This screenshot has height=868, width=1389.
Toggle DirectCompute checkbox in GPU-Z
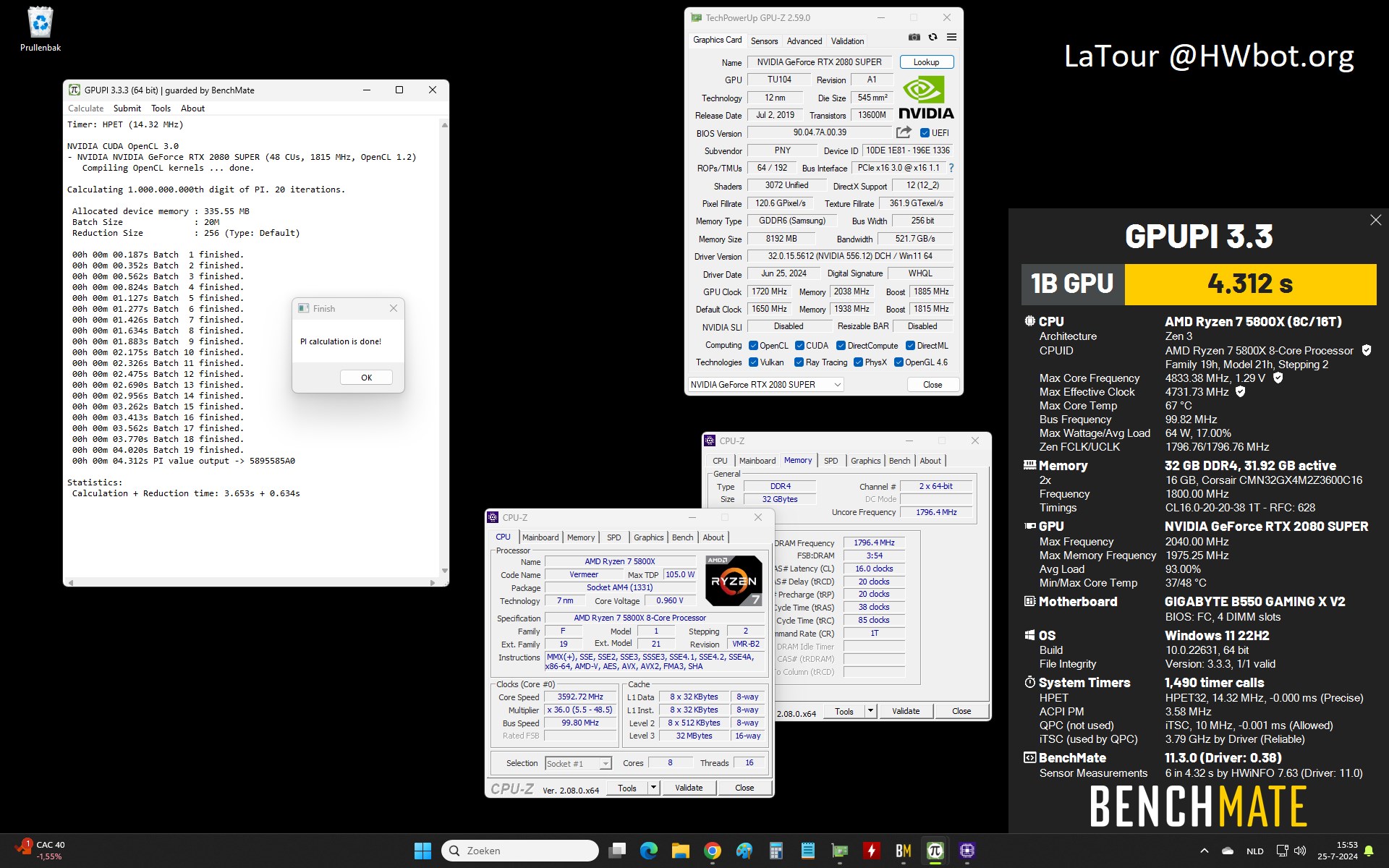(841, 346)
